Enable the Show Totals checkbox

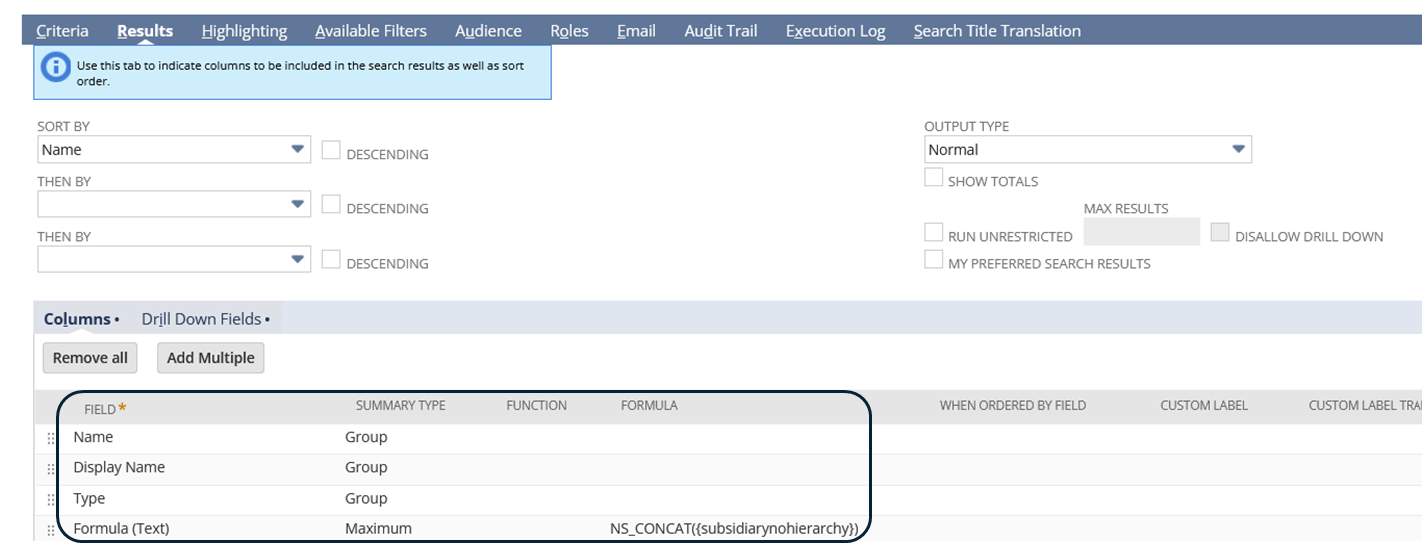tap(933, 178)
